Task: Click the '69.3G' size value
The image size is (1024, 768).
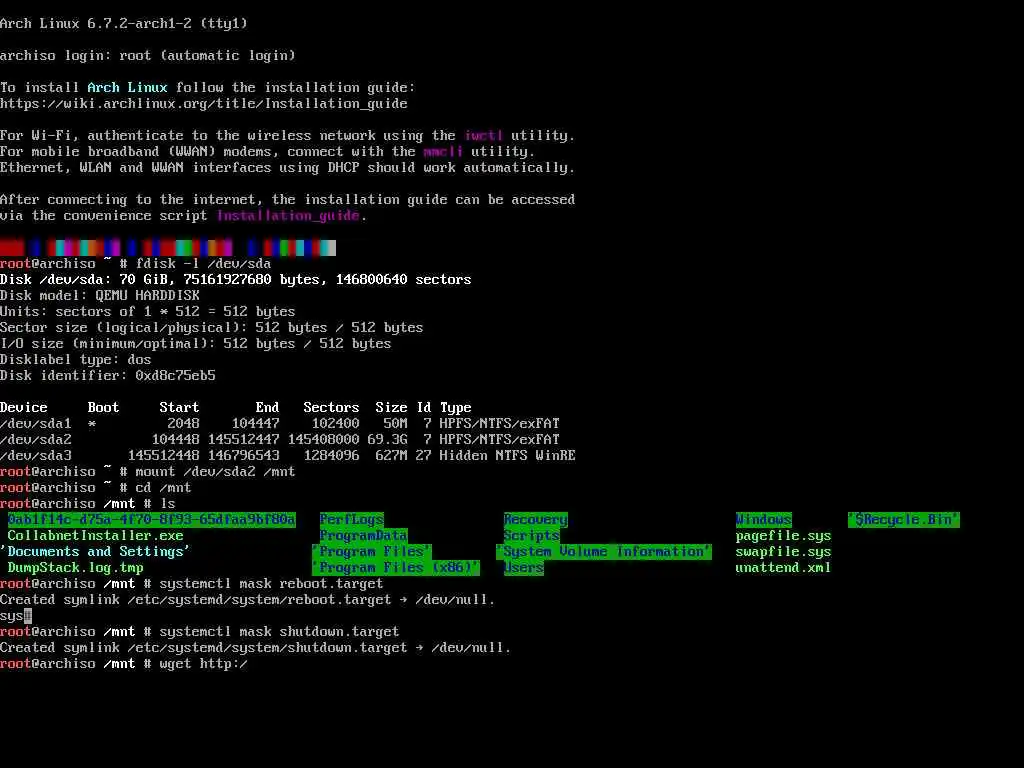Action: 387,439
